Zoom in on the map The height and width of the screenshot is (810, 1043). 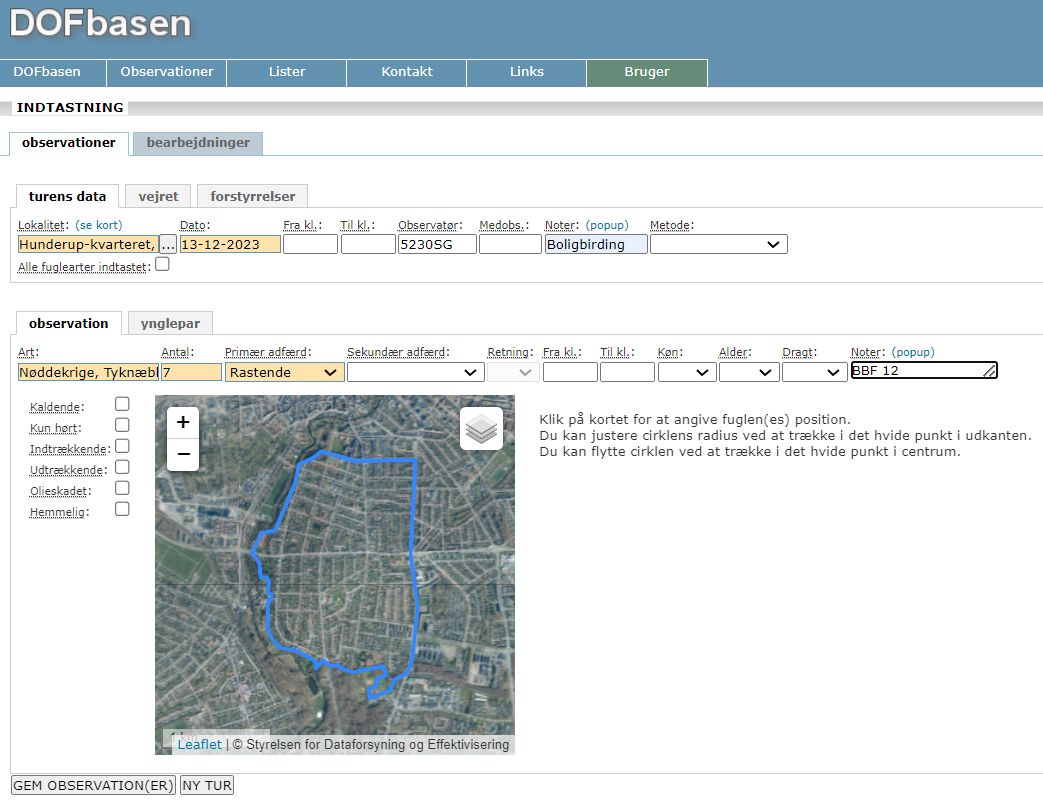click(x=183, y=422)
